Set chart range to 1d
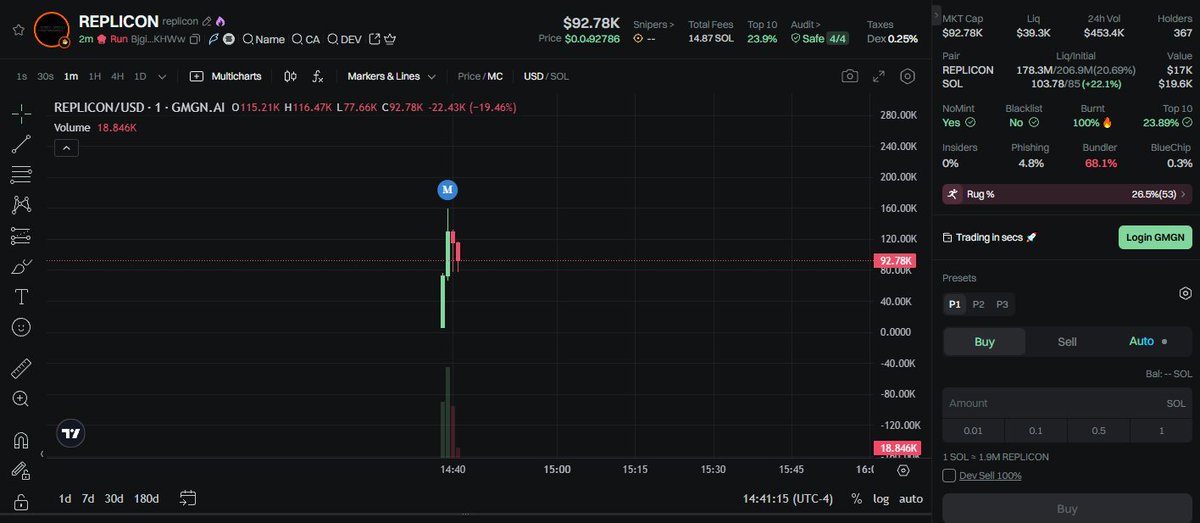The width and height of the screenshot is (1200, 523). tap(65, 498)
